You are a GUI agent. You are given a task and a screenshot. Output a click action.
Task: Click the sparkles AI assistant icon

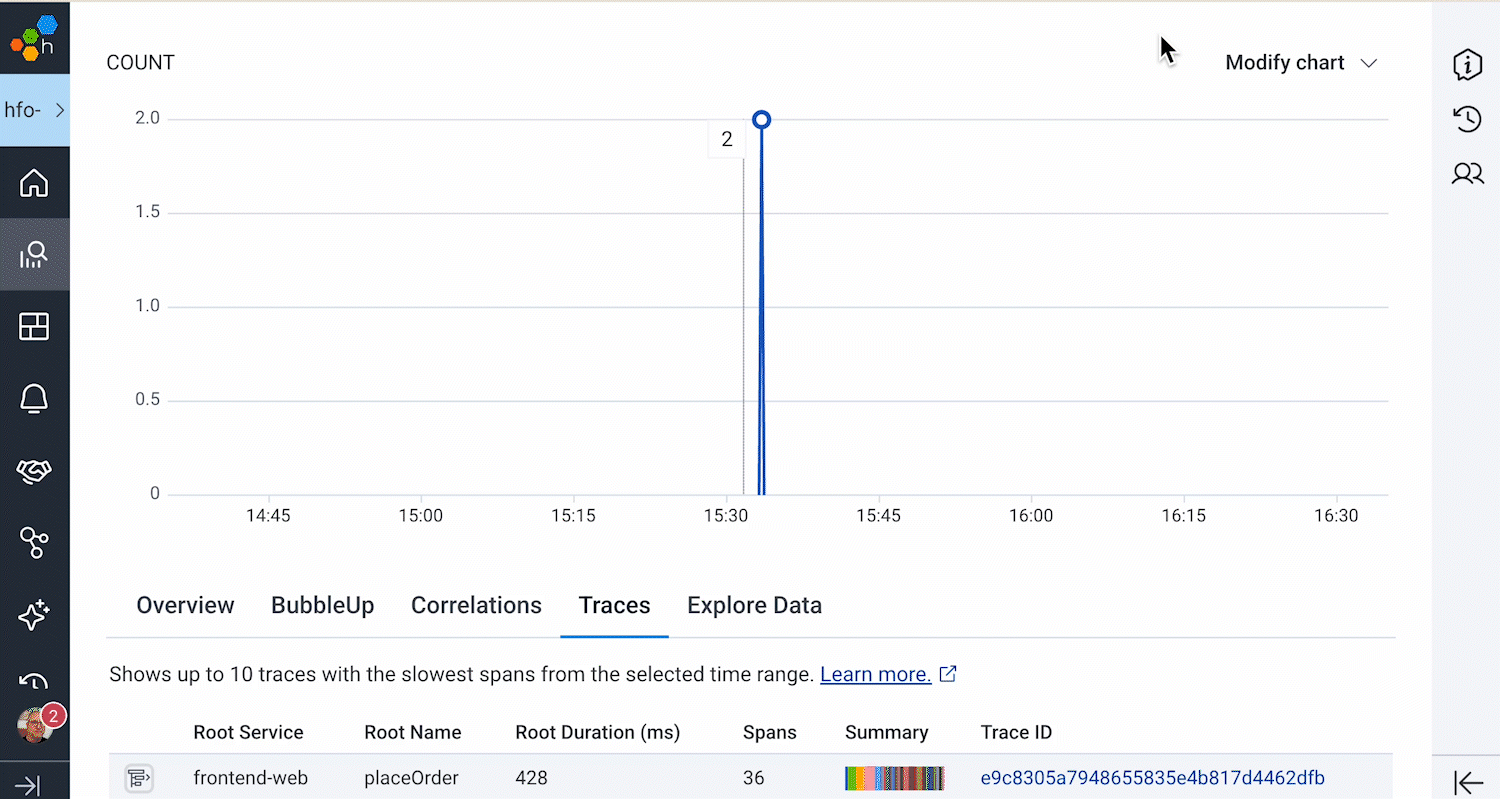34,616
